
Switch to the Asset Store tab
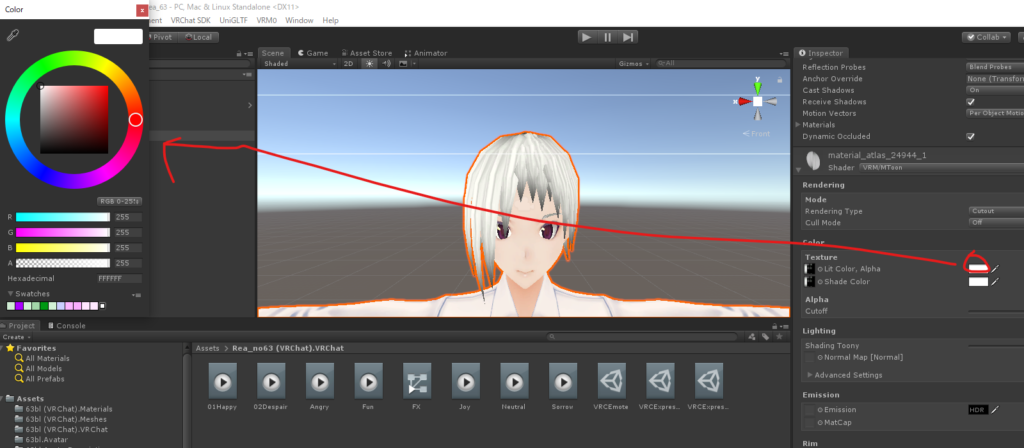pos(366,53)
